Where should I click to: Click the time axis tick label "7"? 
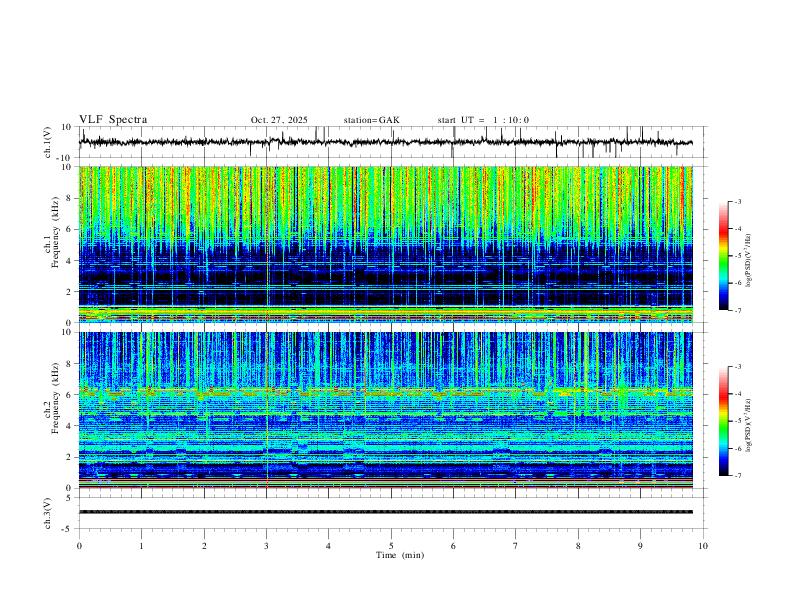(516, 546)
